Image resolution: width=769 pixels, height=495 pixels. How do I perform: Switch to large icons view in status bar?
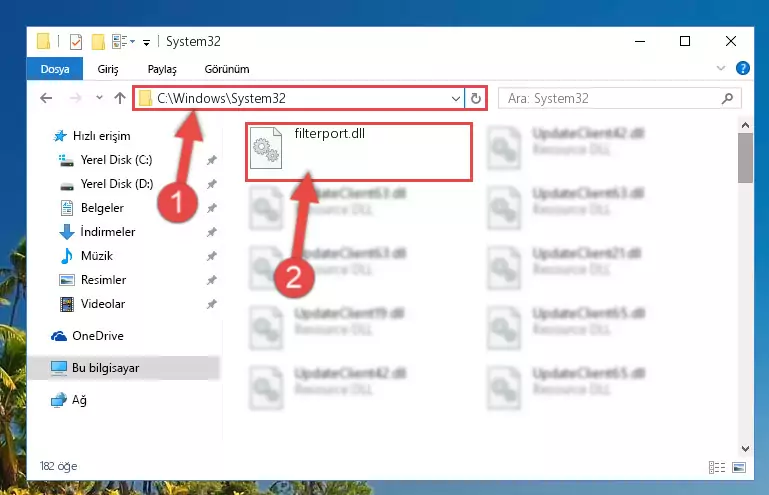click(739, 468)
